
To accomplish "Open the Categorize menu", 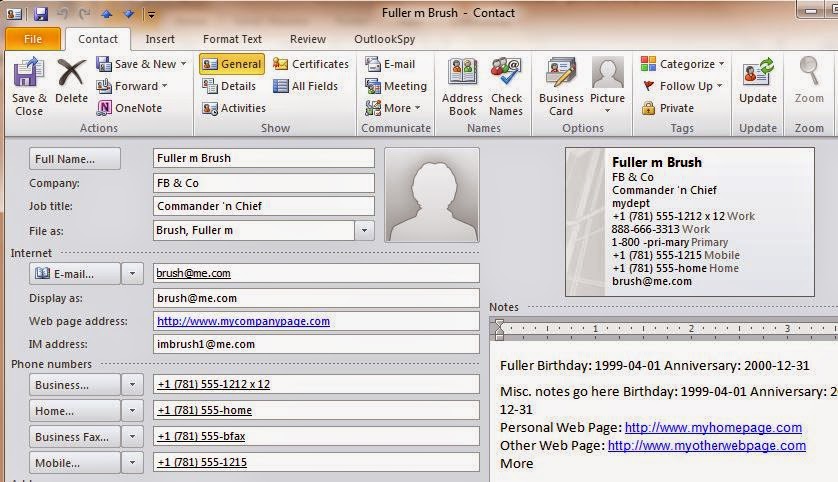I will pos(682,64).
